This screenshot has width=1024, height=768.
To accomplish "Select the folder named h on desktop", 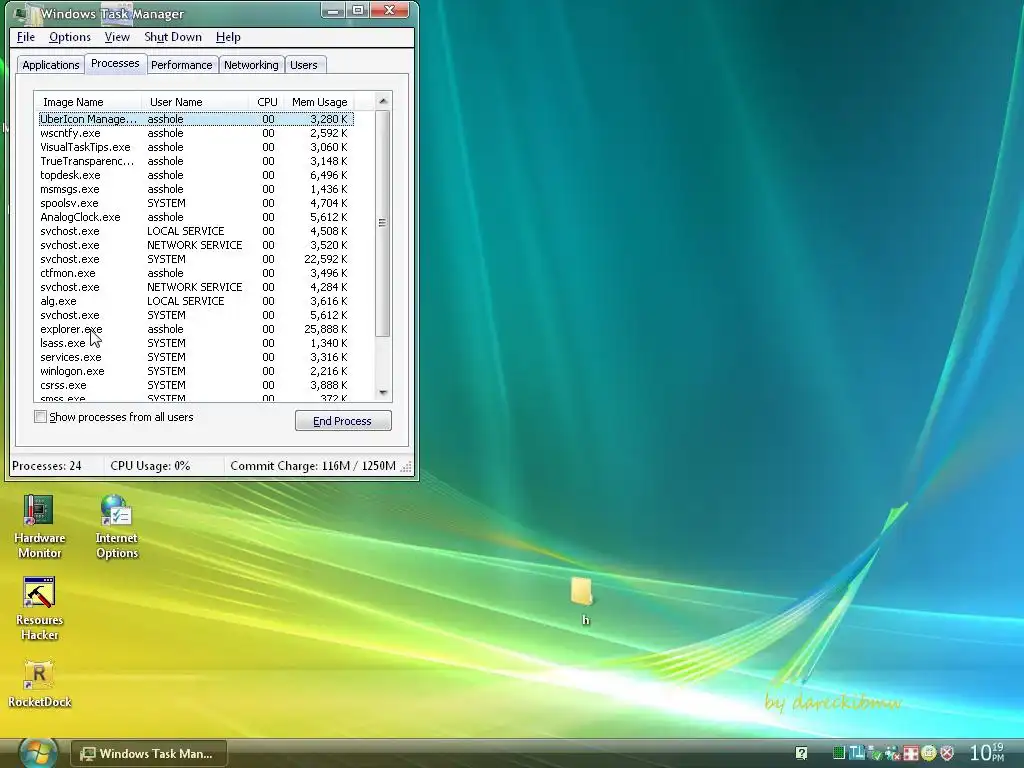I will click(x=582, y=601).
